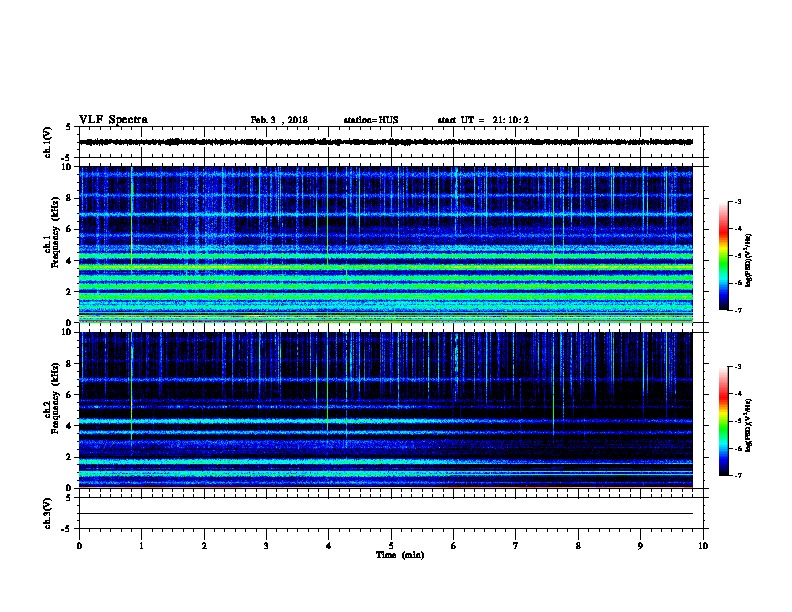Click the time axis tick label "9"

pos(640,546)
